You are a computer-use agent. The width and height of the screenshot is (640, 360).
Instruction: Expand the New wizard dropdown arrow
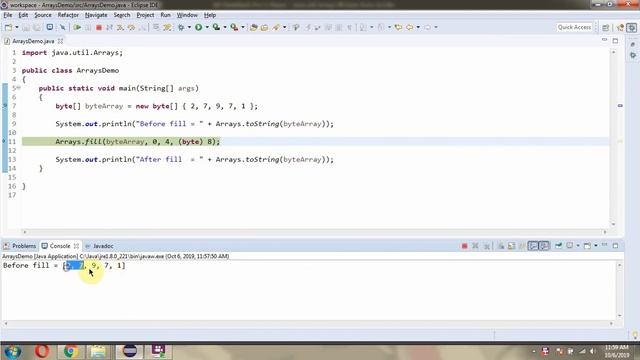coord(17,27)
